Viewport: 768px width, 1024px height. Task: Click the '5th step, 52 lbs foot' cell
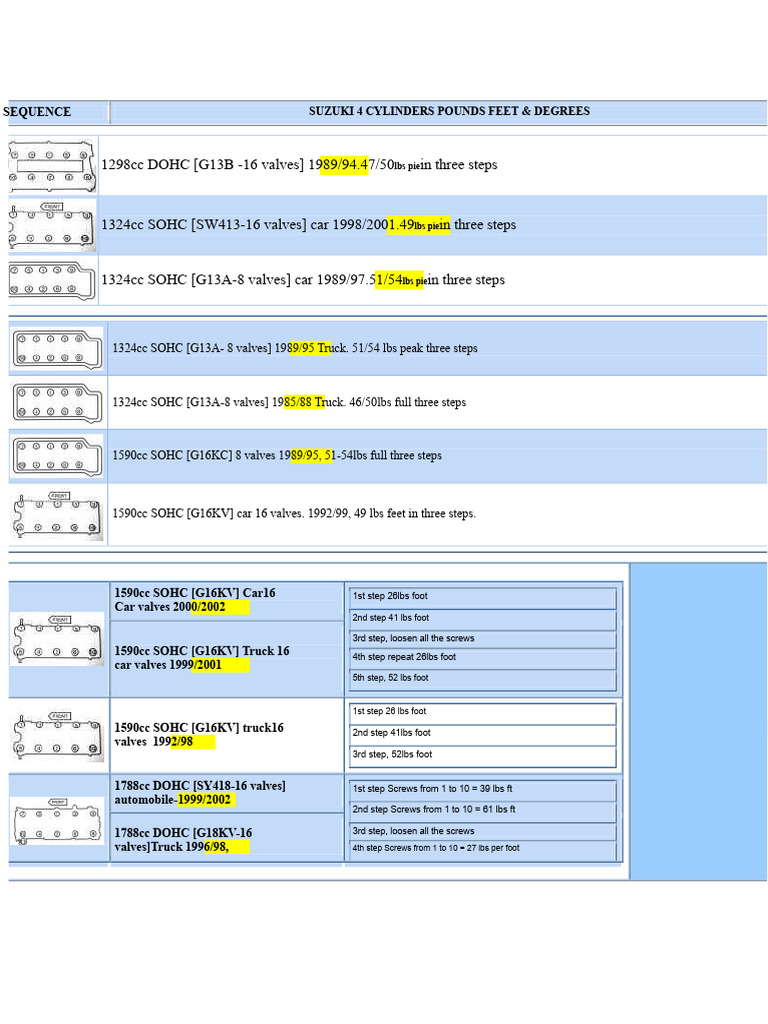coord(483,679)
